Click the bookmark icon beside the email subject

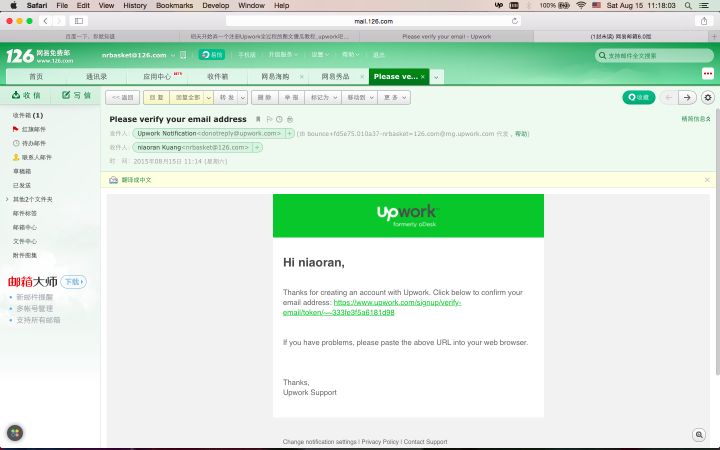point(258,119)
